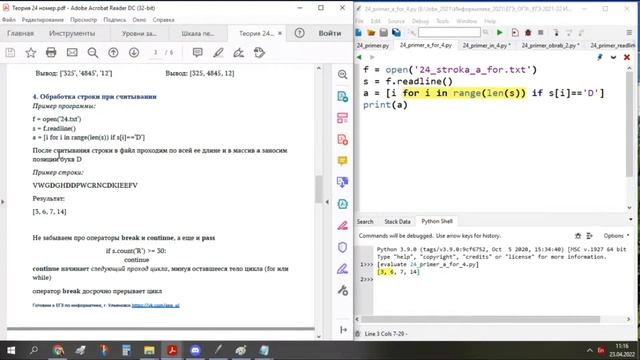640x360 pixels.
Task: Open the Python Shell panel menu arrow
Action: tap(631, 220)
